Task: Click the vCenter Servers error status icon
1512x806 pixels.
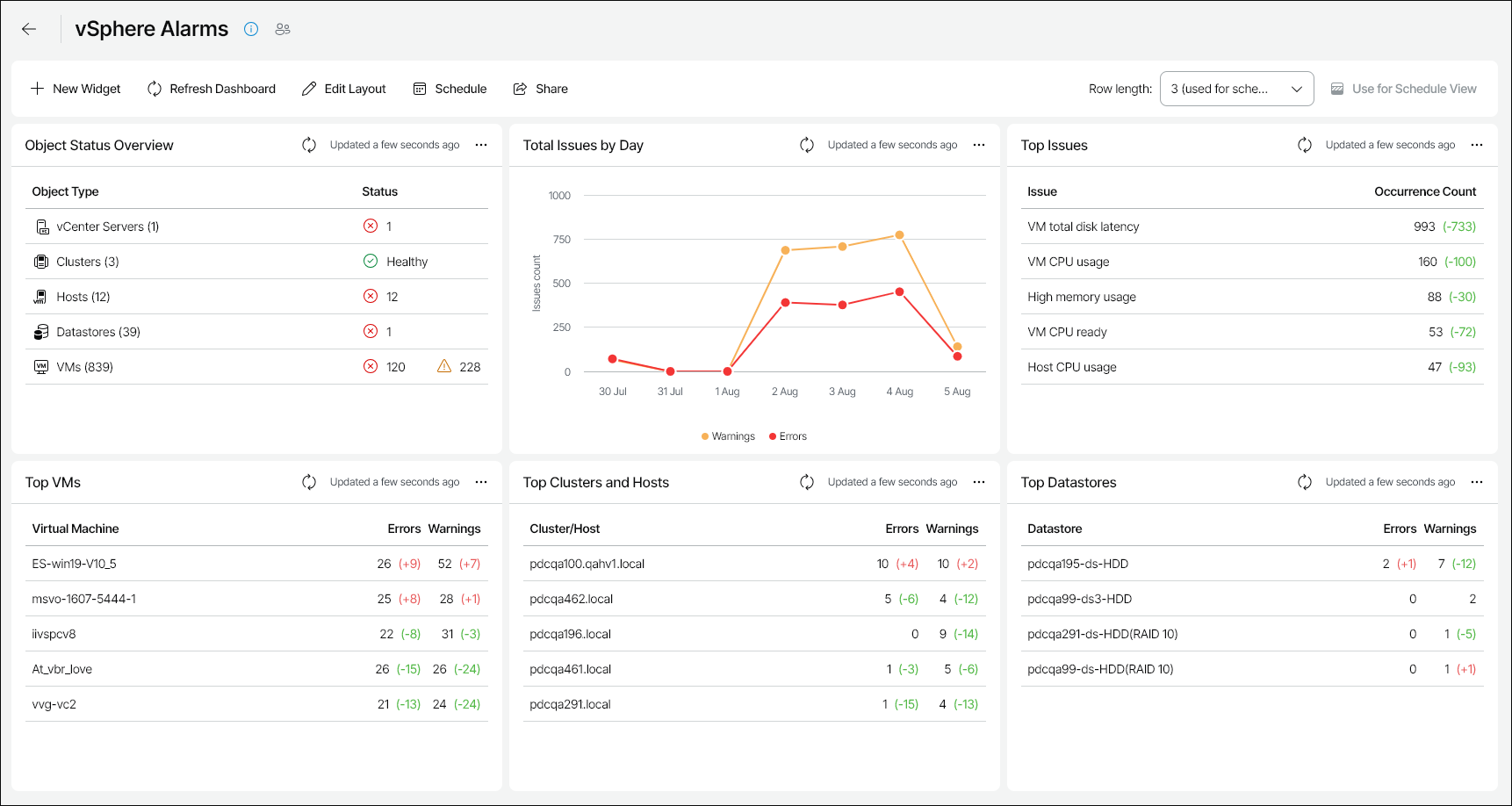Action: click(x=371, y=226)
